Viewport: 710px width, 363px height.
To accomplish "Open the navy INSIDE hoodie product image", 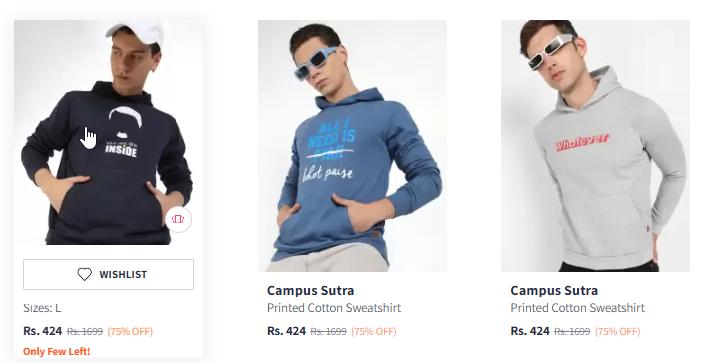I will tap(108, 132).
